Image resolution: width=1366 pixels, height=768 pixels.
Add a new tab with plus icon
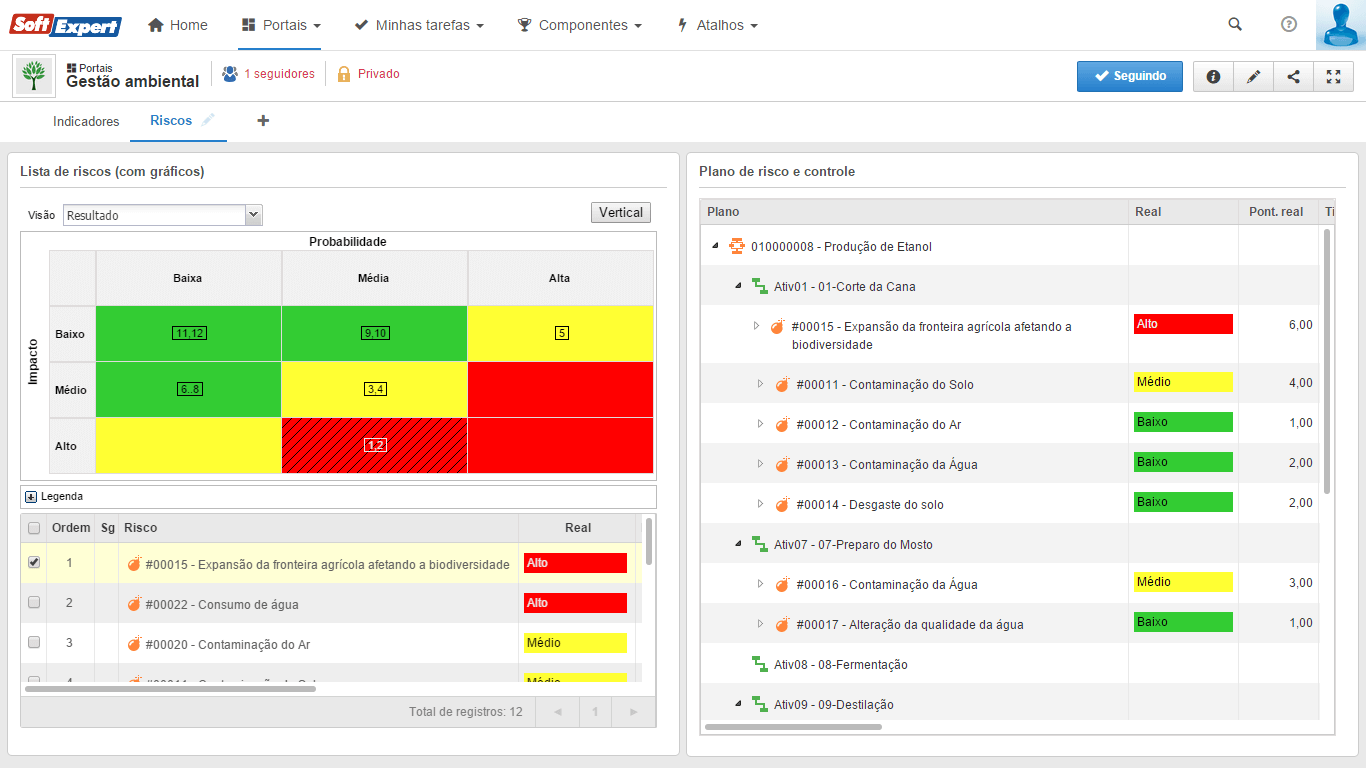point(263,121)
